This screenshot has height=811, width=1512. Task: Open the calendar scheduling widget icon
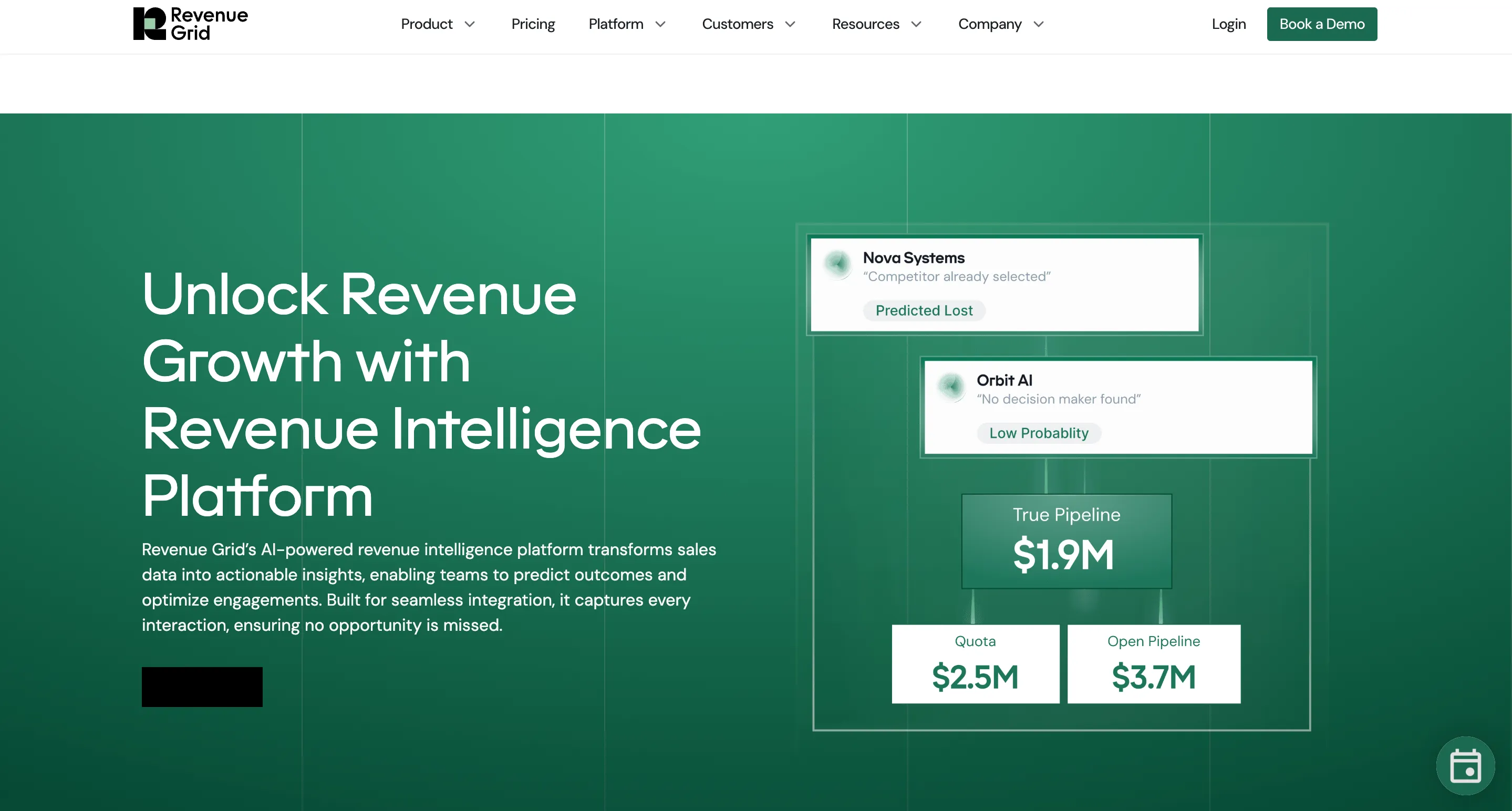[1465, 765]
